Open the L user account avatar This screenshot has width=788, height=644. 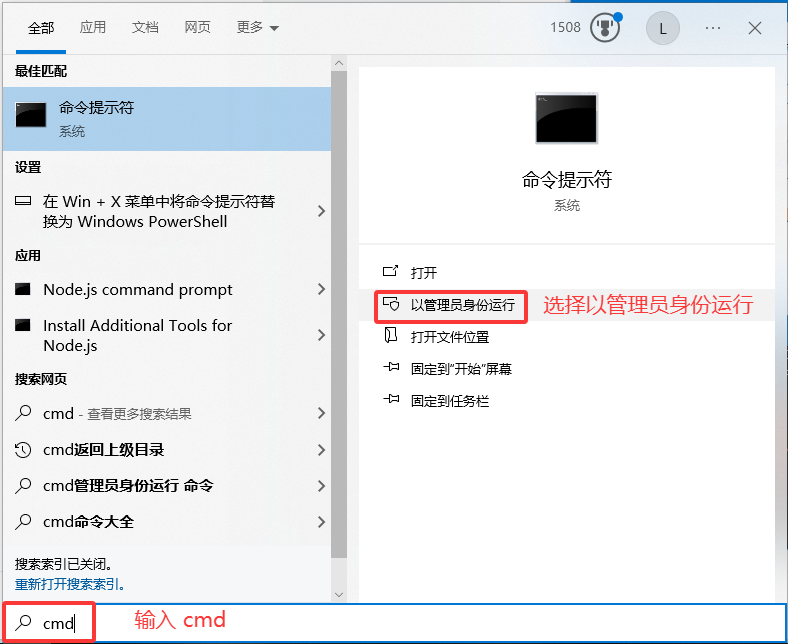(x=662, y=28)
